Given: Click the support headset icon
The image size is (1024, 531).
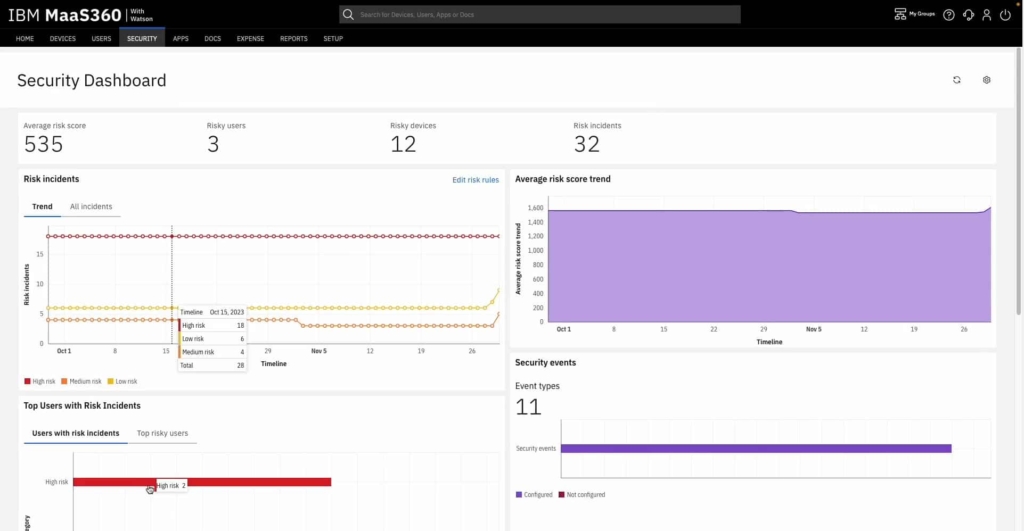Looking at the screenshot, I should [x=968, y=14].
